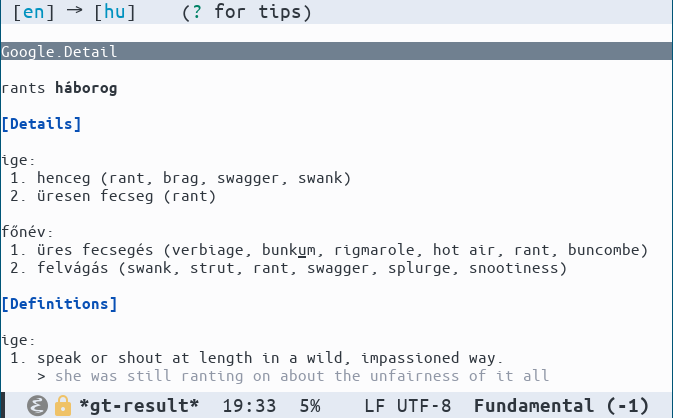This screenshot has height=418, width=673.
Task: Click the Emacs logo icon in mode line
Action: coord(37,406)
